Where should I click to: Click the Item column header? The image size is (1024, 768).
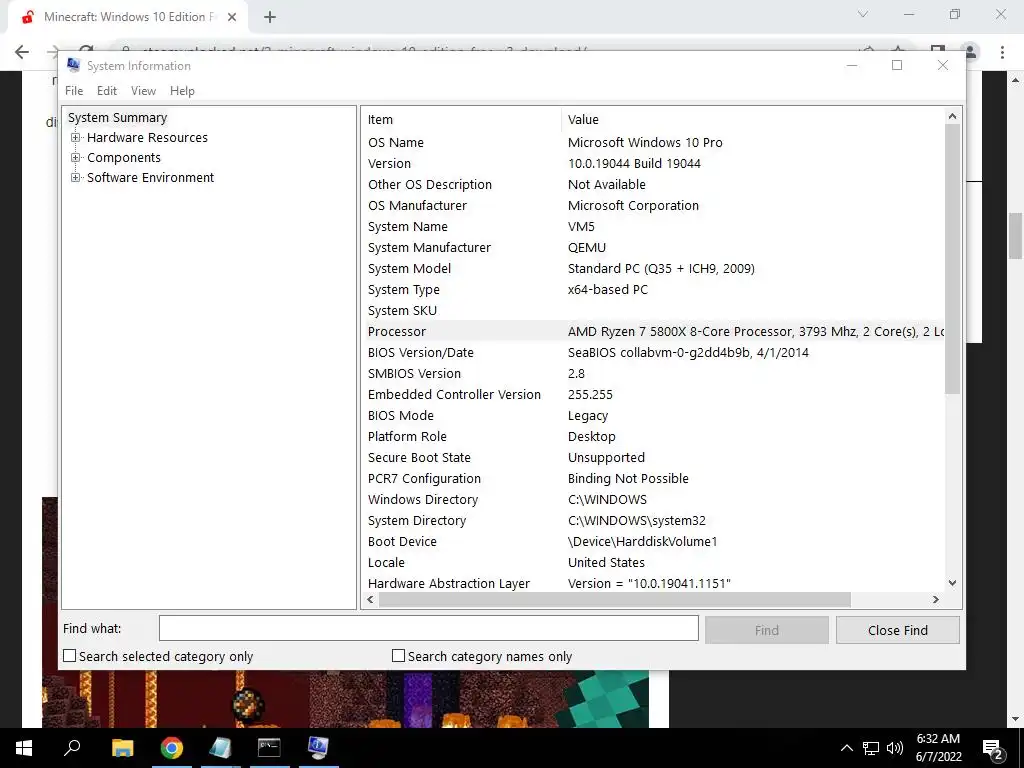point(461,120)
